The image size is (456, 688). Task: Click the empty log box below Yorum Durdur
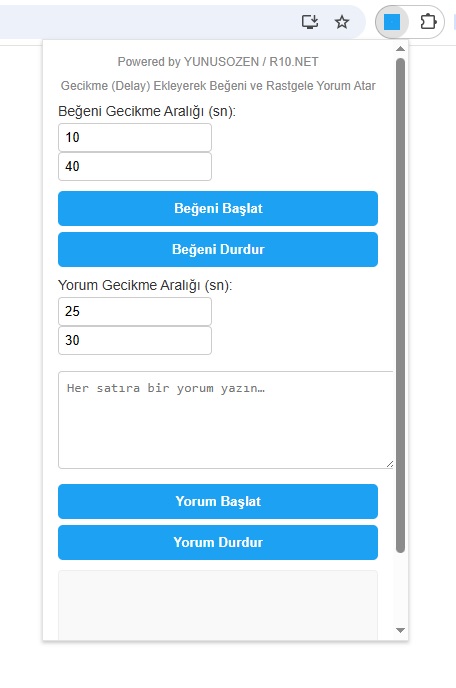[x=218, y=605]
